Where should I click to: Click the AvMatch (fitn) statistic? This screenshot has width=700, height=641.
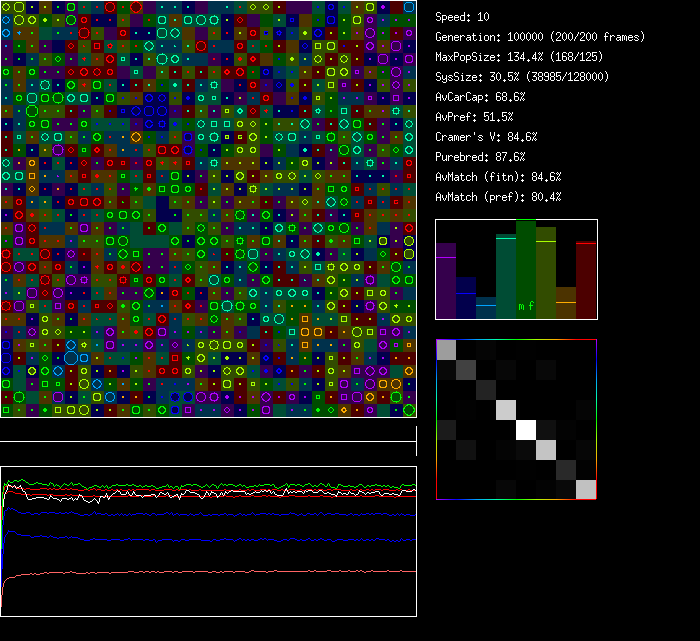point(498,177)
